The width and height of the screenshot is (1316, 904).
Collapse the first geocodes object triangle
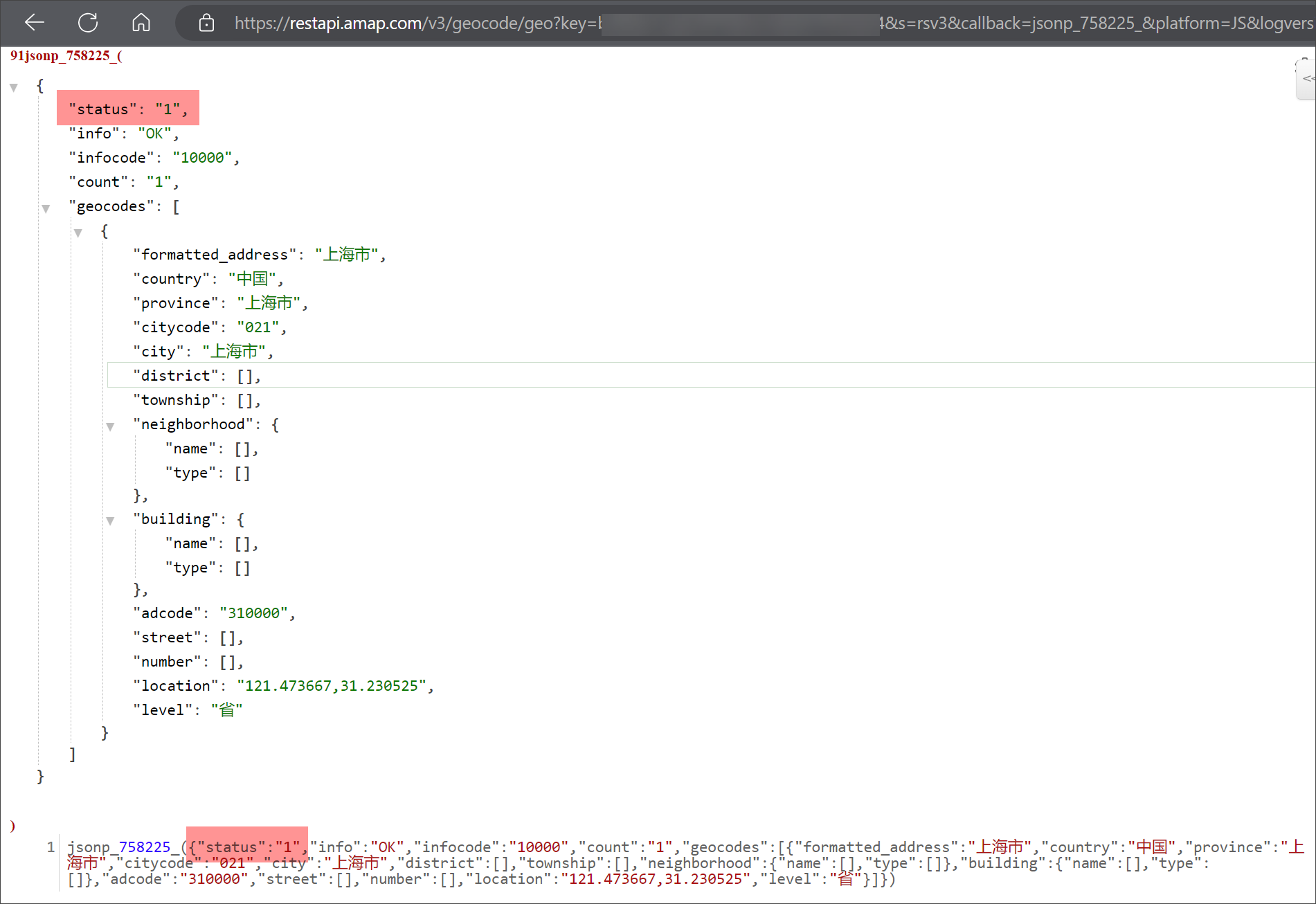coord(78,233)
